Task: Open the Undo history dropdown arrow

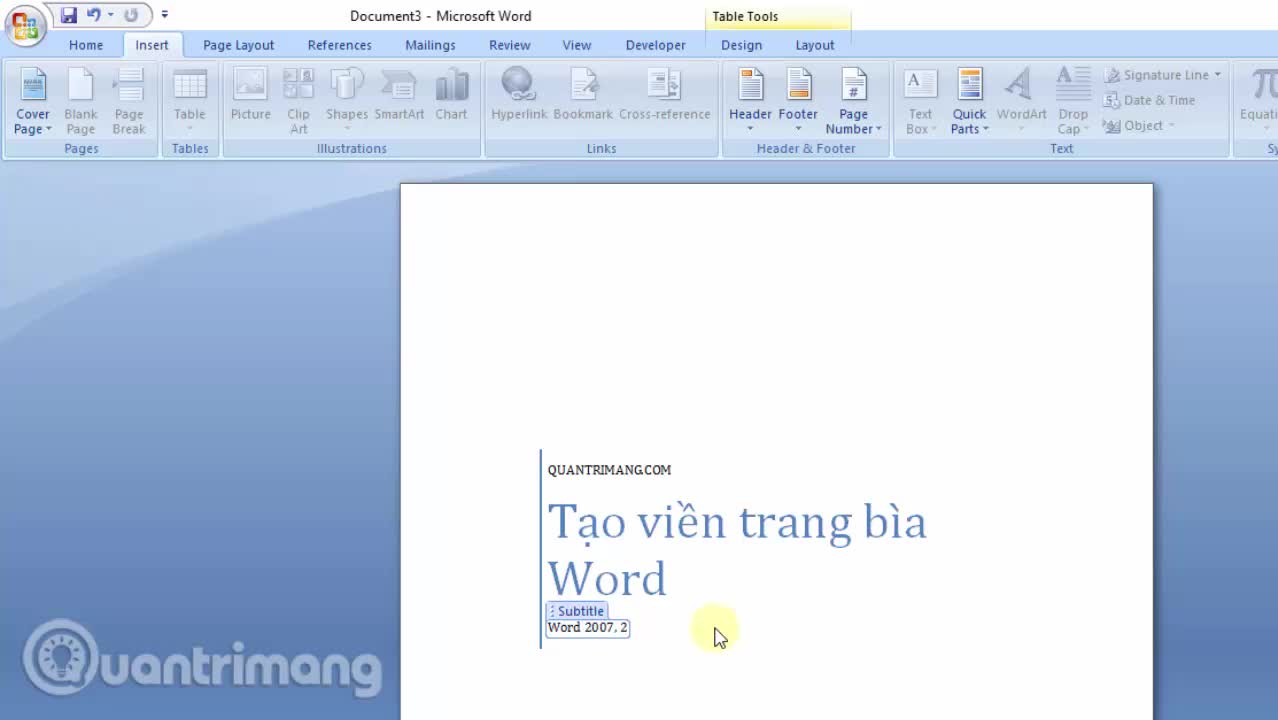Action: [x=110, y=15]
